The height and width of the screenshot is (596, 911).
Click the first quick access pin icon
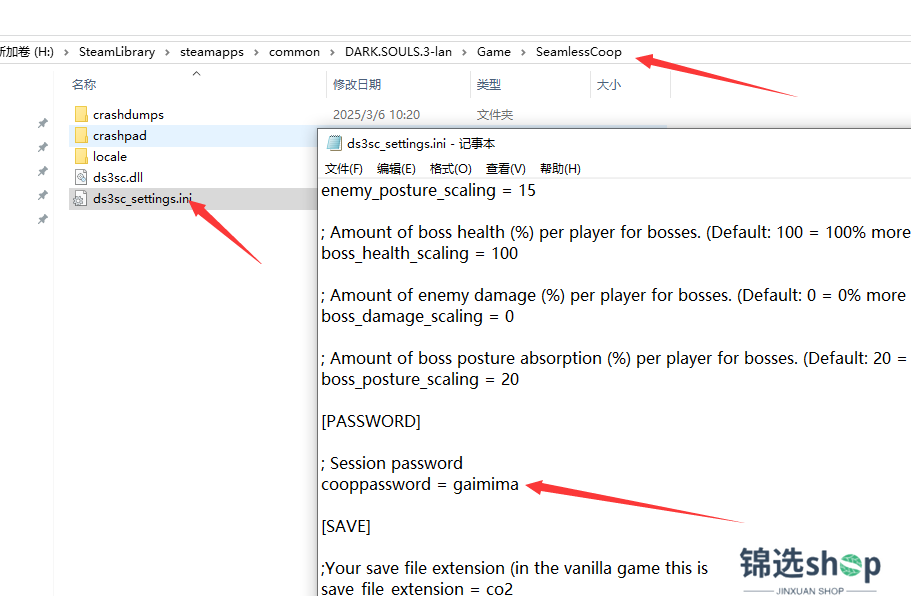[42, 123]
